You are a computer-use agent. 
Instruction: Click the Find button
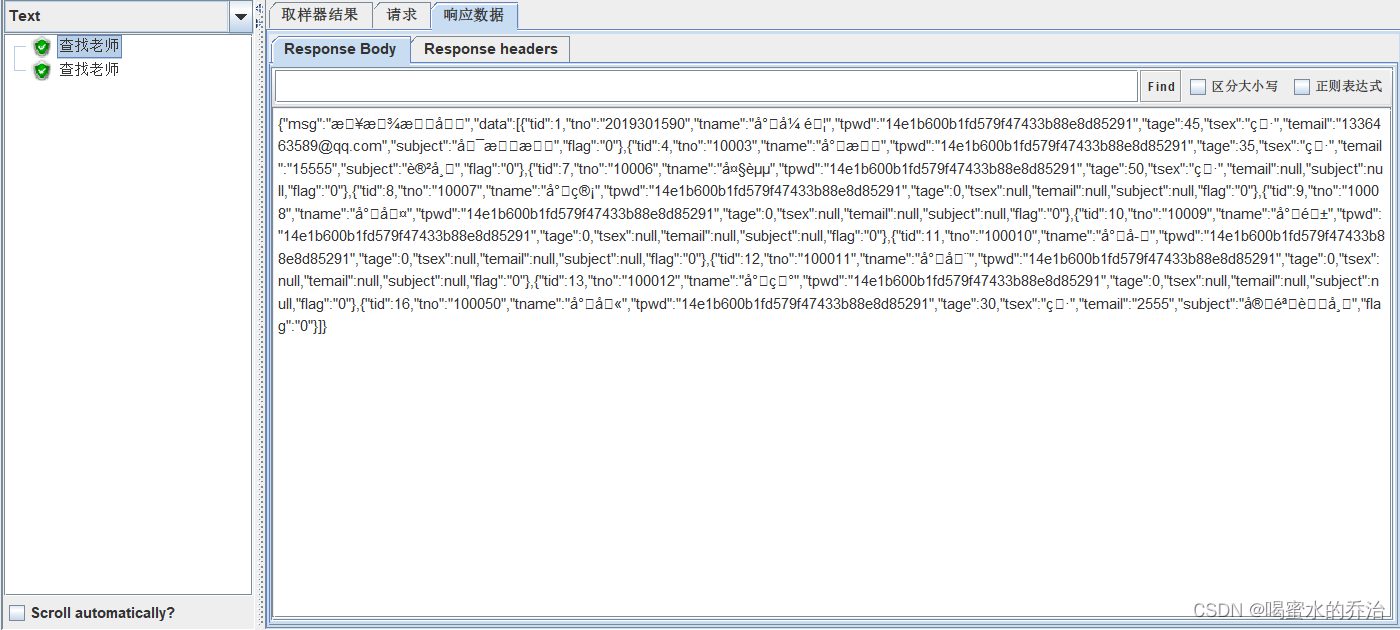coord(1161,86)
